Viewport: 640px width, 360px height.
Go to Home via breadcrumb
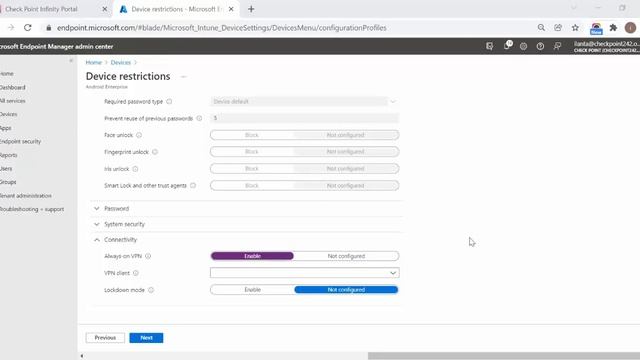93,62
